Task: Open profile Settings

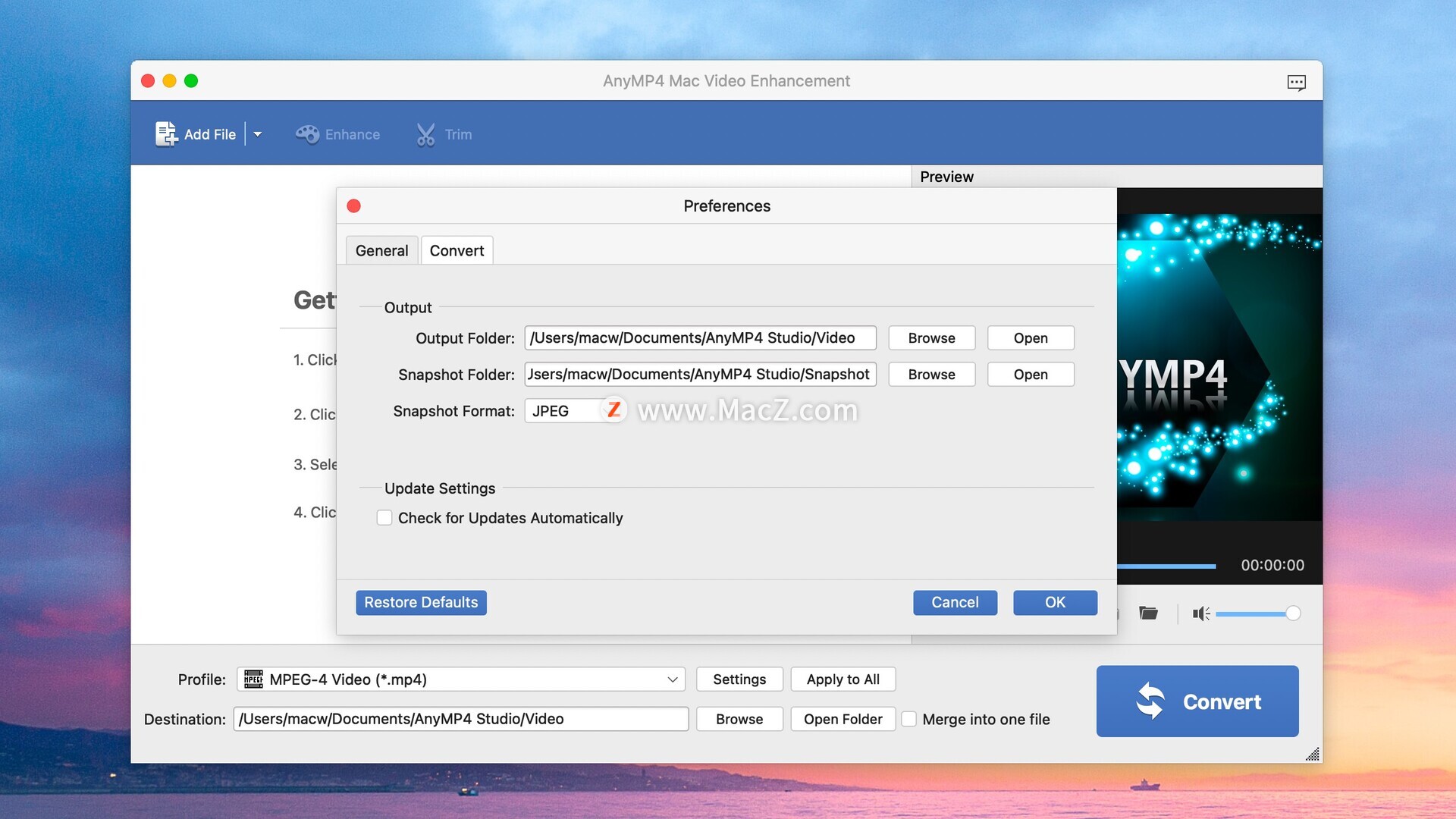Action: pos(739,679)
